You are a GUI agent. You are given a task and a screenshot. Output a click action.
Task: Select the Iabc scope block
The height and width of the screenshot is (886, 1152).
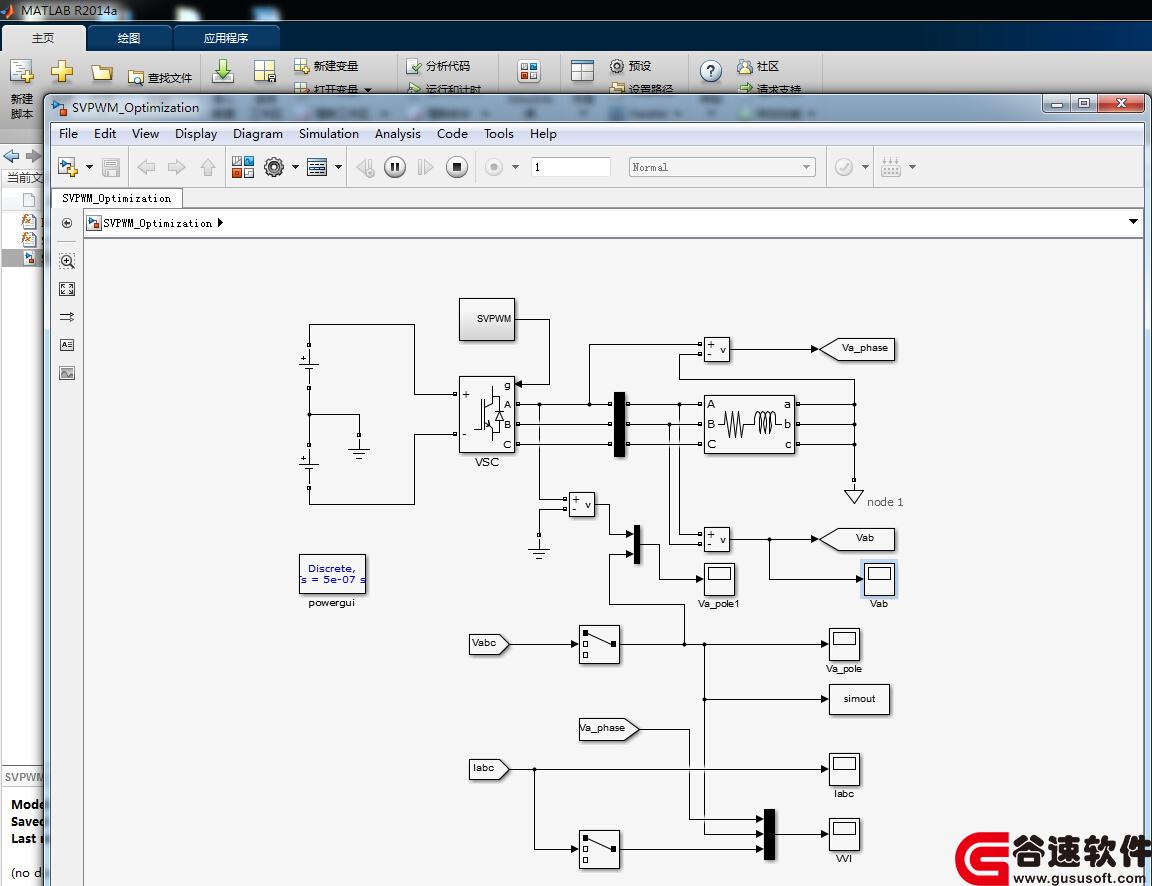pos(844,770)
